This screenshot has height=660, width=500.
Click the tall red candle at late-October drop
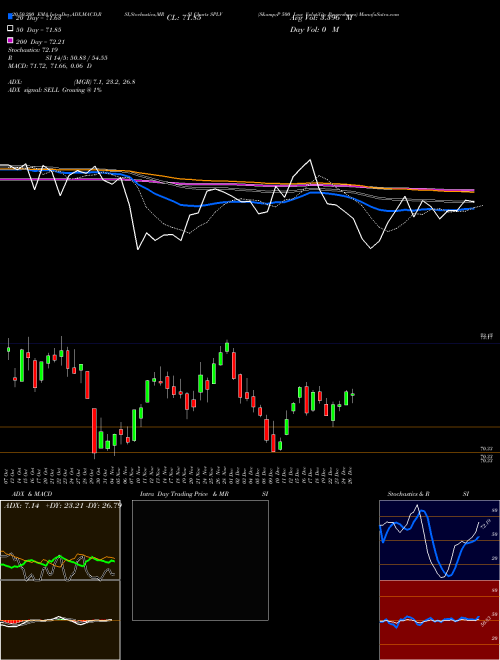coord(94,430)
